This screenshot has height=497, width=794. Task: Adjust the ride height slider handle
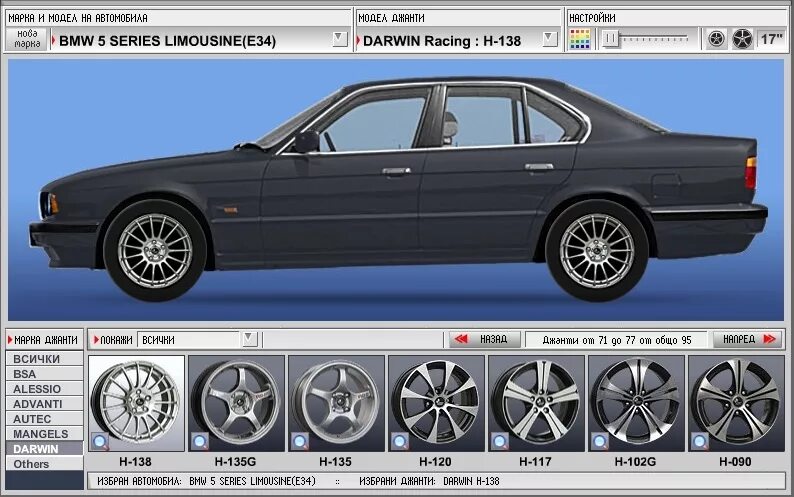[611, 39]
